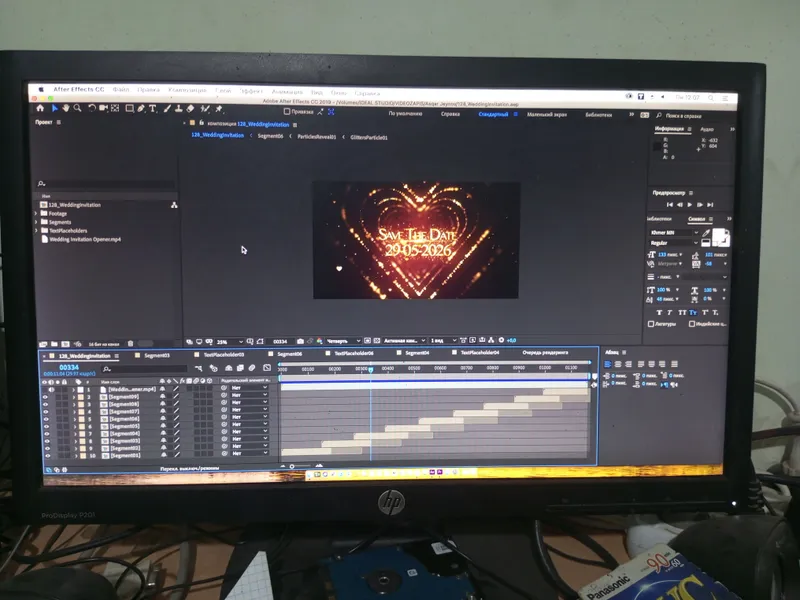Open the Очередь рендеринга tab
This screenshot has width=800, height=600.
coord(545,353)
